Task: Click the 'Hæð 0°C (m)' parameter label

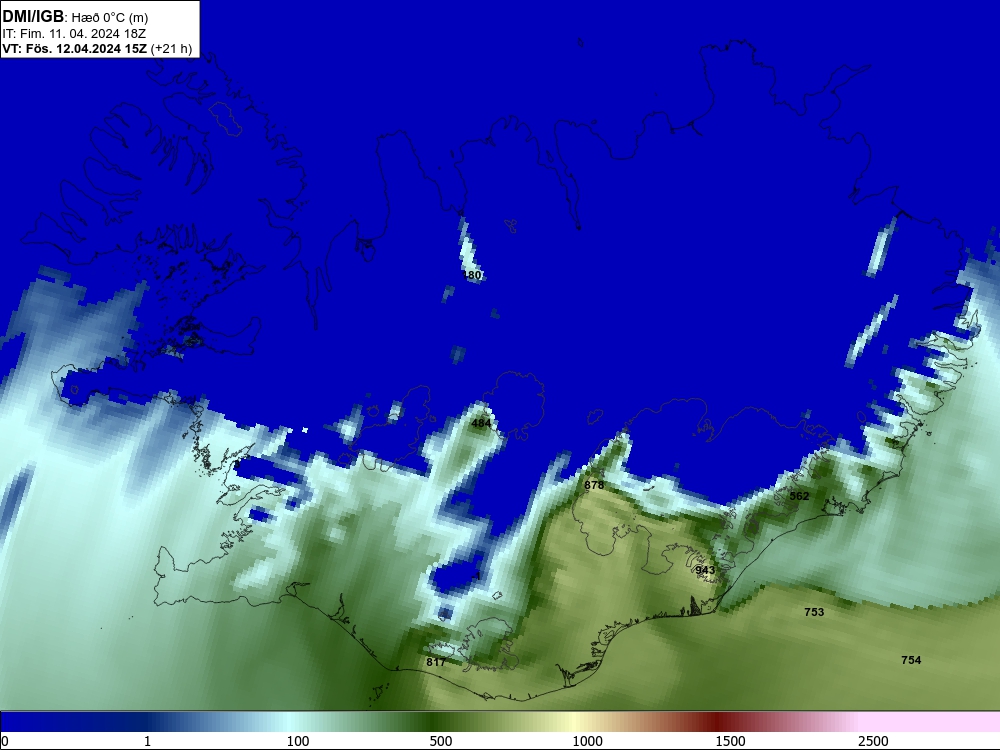Action: (110, 17)
